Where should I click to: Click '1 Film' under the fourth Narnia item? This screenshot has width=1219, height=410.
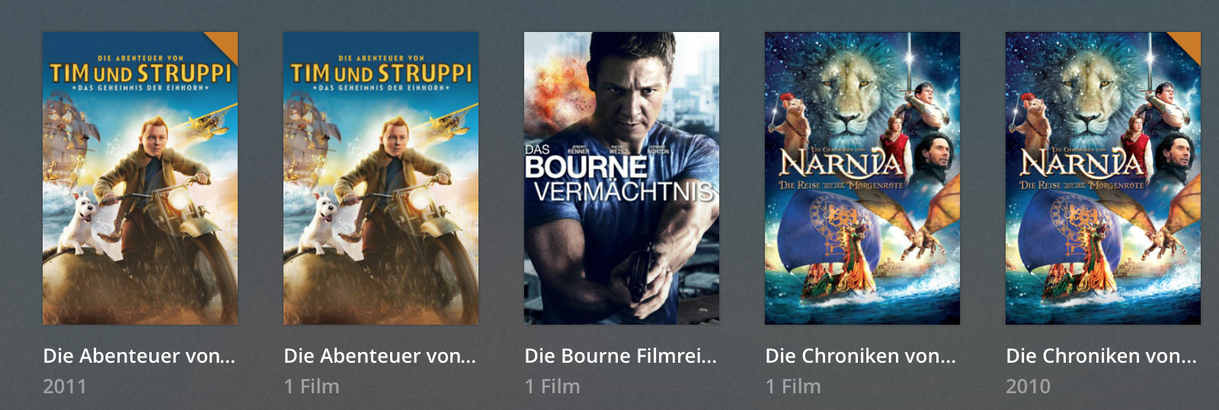[x=793, y=386]
